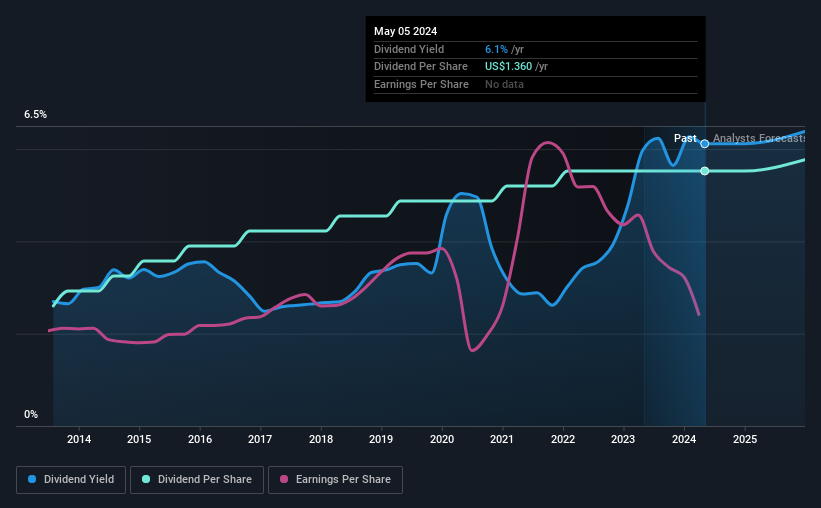The image size is (821, 508).
Task: Click the Analysts Forecasts label
Action: (x=759, y=138)
